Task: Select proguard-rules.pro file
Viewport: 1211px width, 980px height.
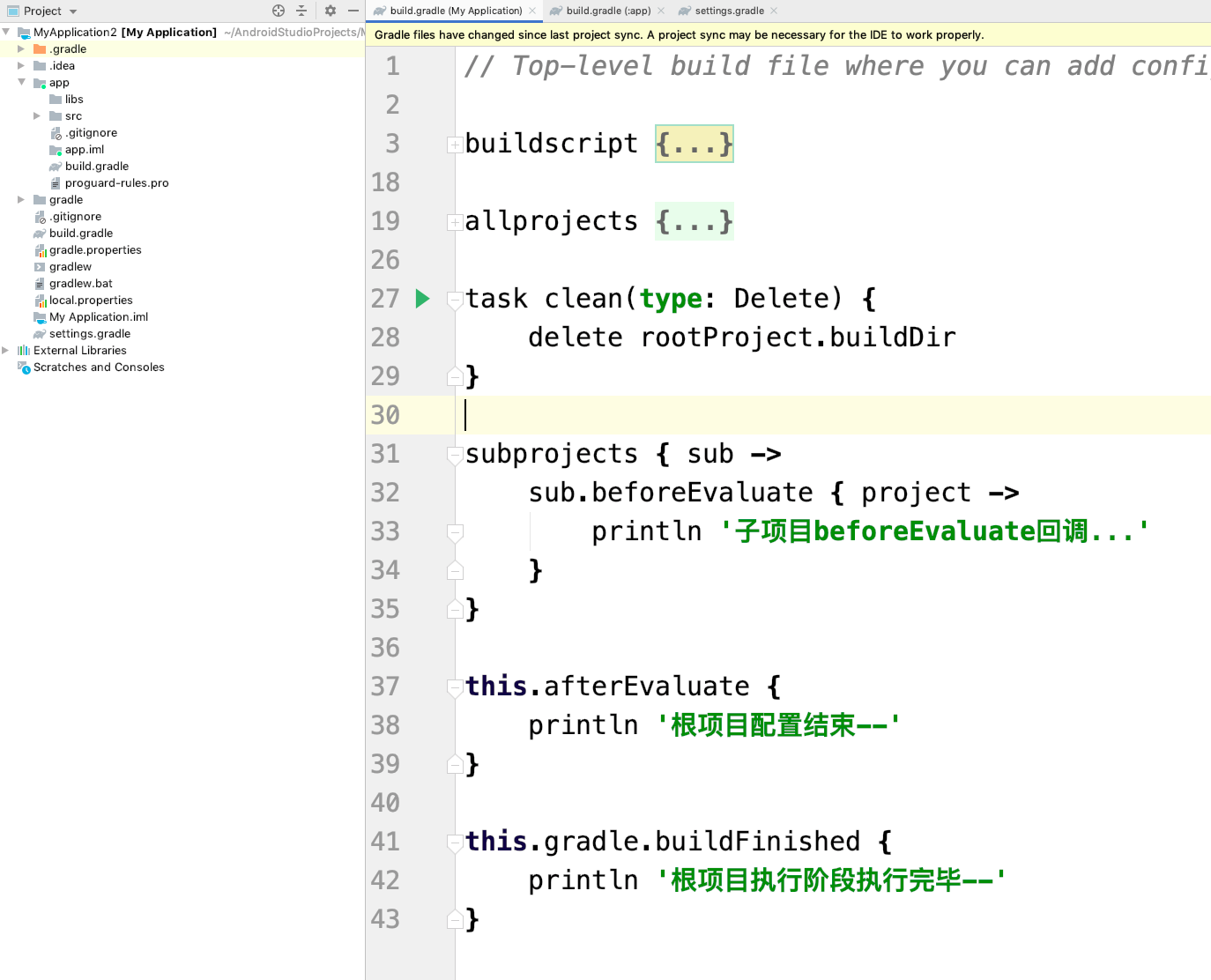Action: click(x=116, y=183)
